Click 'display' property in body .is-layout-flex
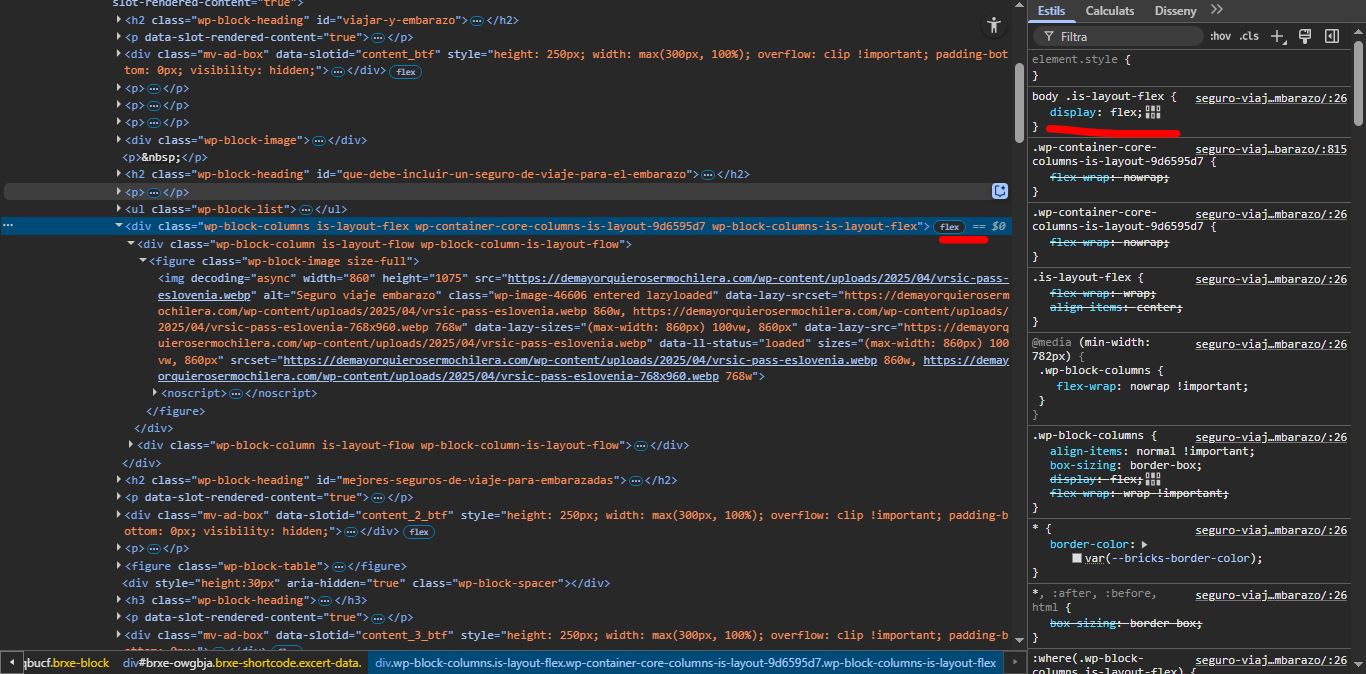The width and height of the screenshot is (1366, 674). click(1073, 113)
